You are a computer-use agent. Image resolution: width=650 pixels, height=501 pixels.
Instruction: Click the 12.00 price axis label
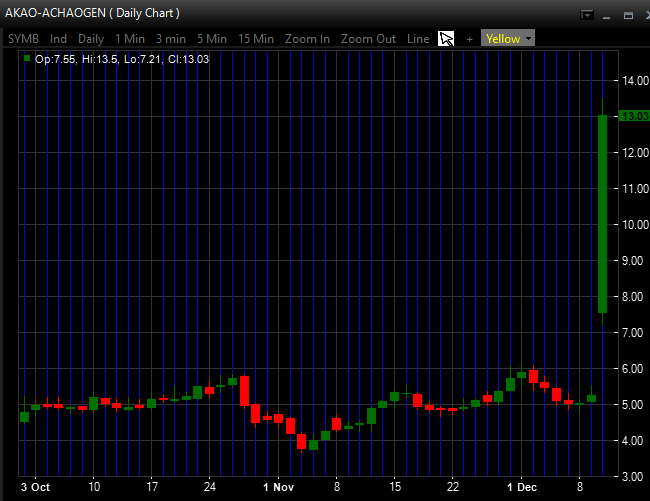point(635,152)
